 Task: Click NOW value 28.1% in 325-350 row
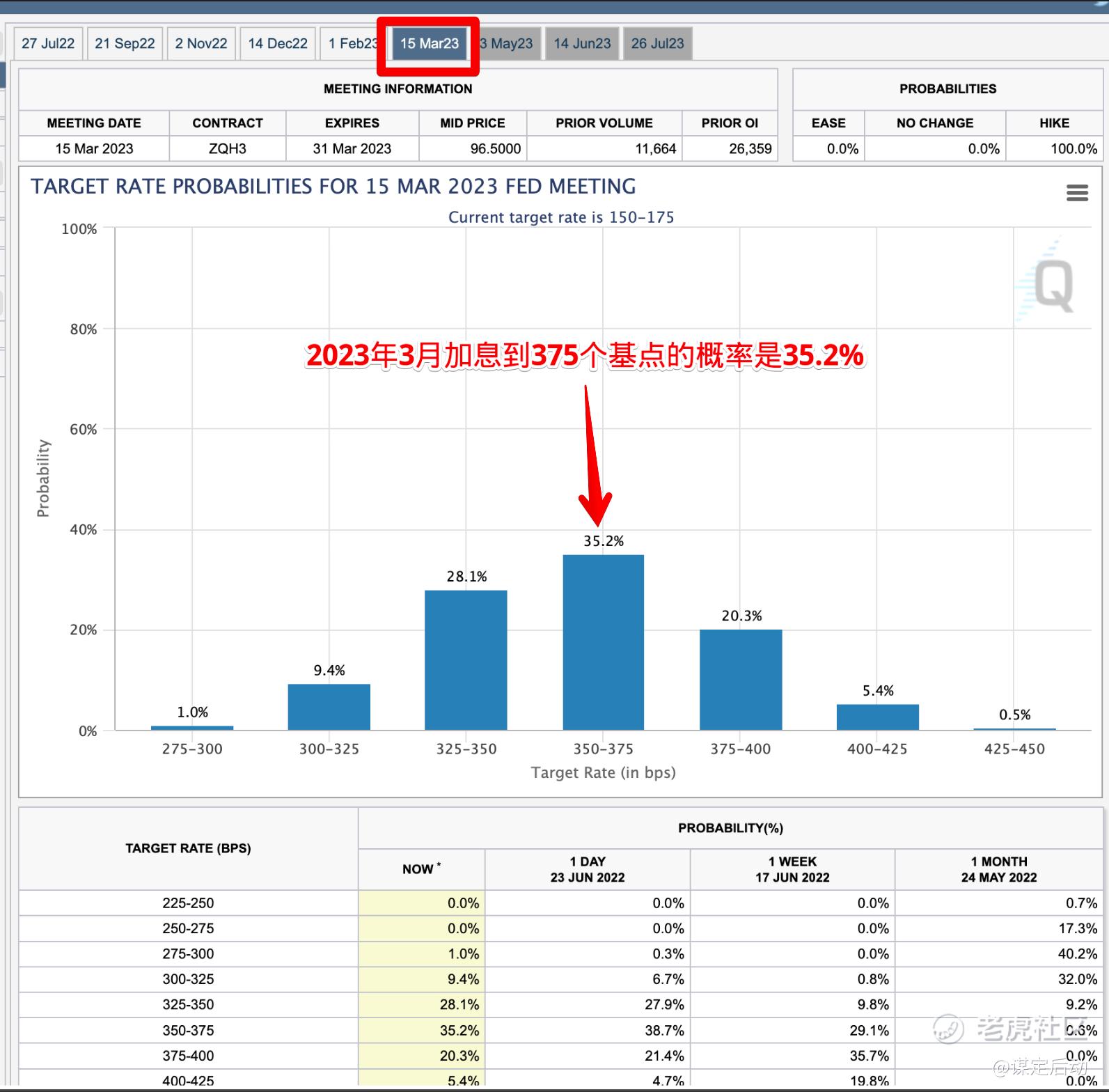[459, 1004]
